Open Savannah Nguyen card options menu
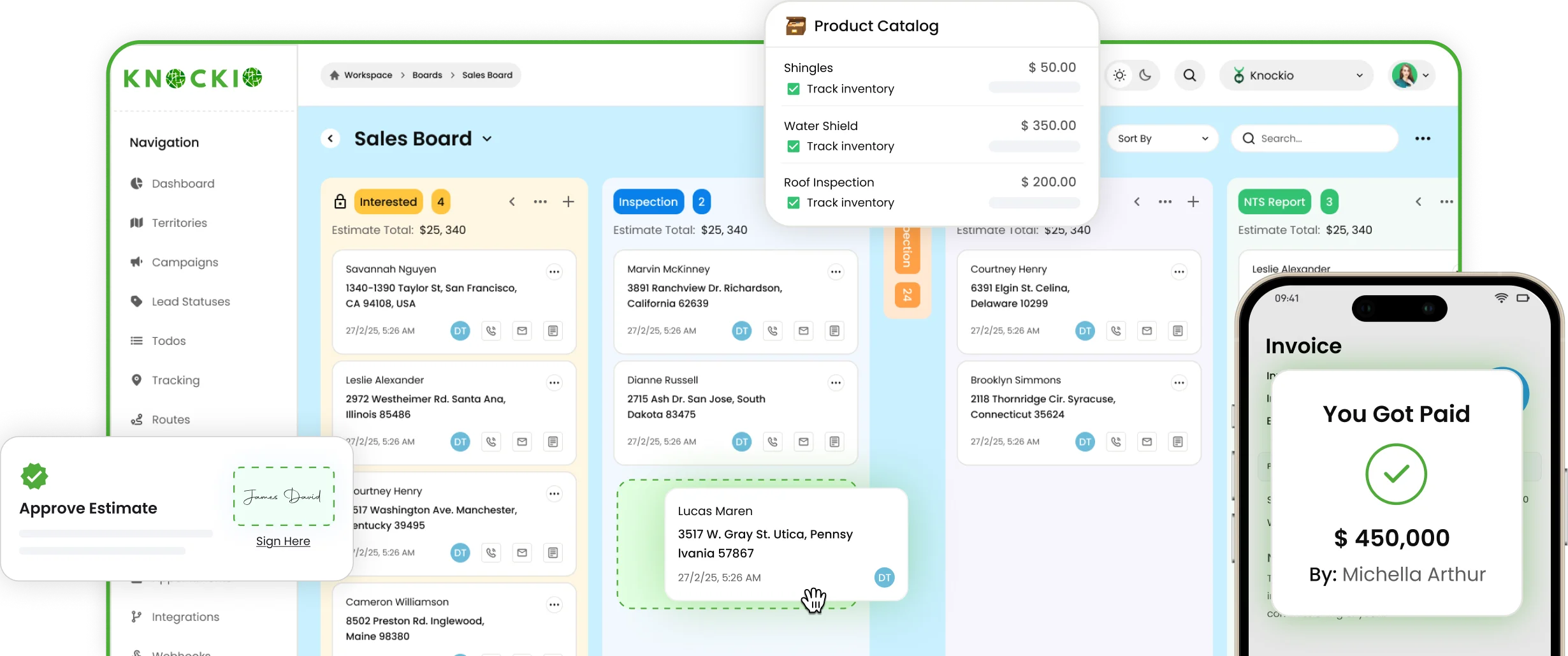This screenshot has height=656, width=1568. point(555,272)
